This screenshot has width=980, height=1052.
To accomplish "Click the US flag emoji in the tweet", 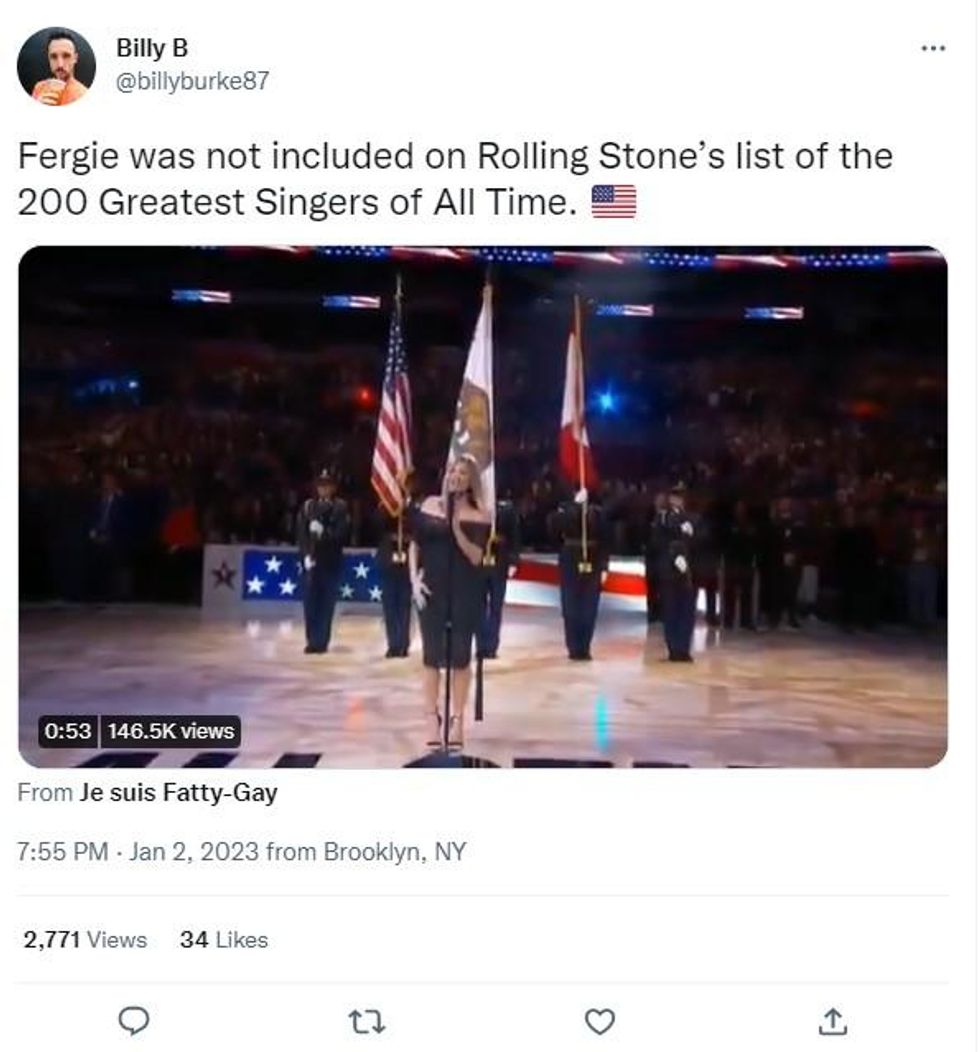I will [613, 201].
